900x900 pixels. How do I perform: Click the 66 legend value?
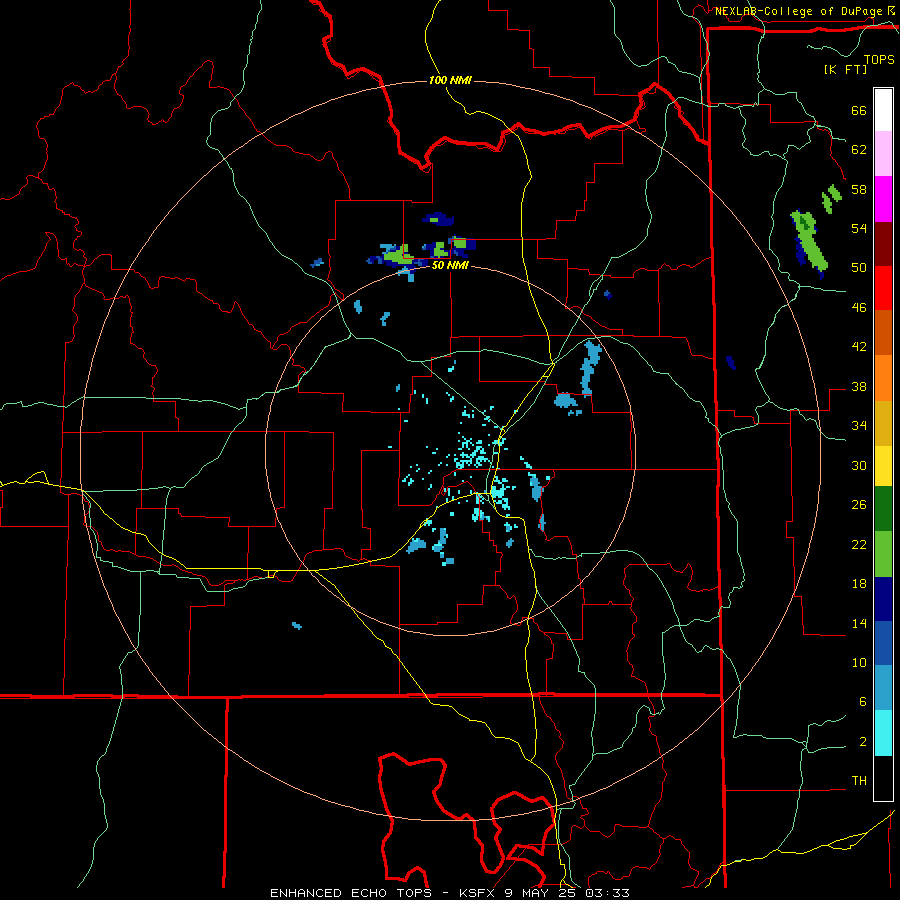[859, 110]
